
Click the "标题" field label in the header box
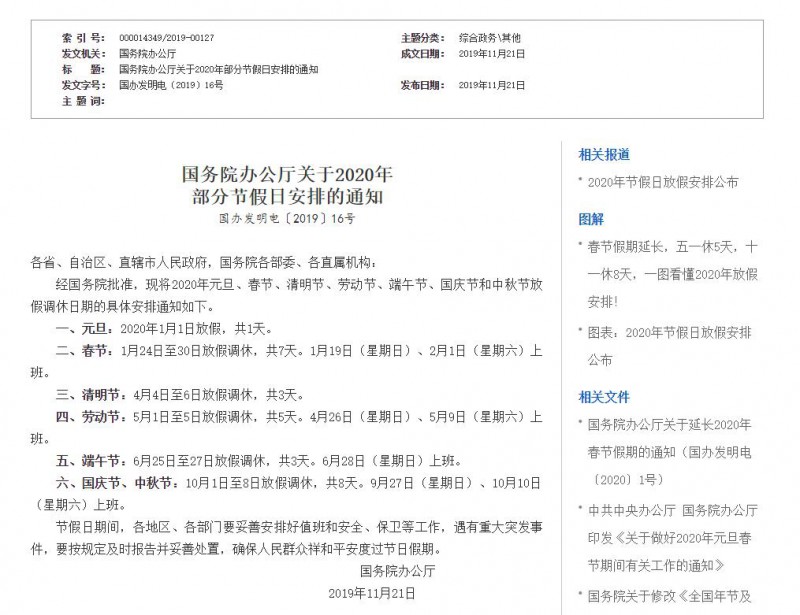point(84,69)
